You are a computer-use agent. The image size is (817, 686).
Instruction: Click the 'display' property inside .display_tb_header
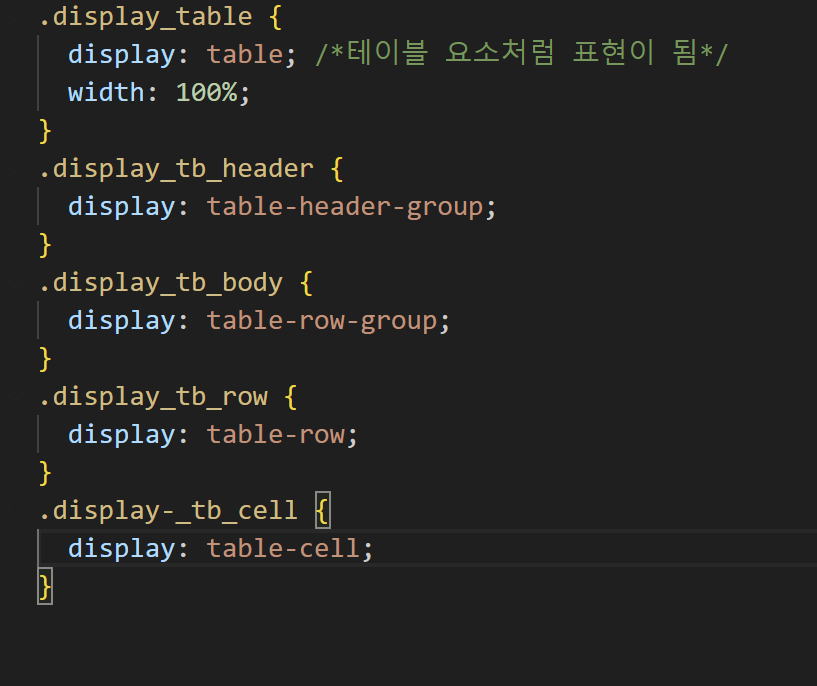coord(121,208)
